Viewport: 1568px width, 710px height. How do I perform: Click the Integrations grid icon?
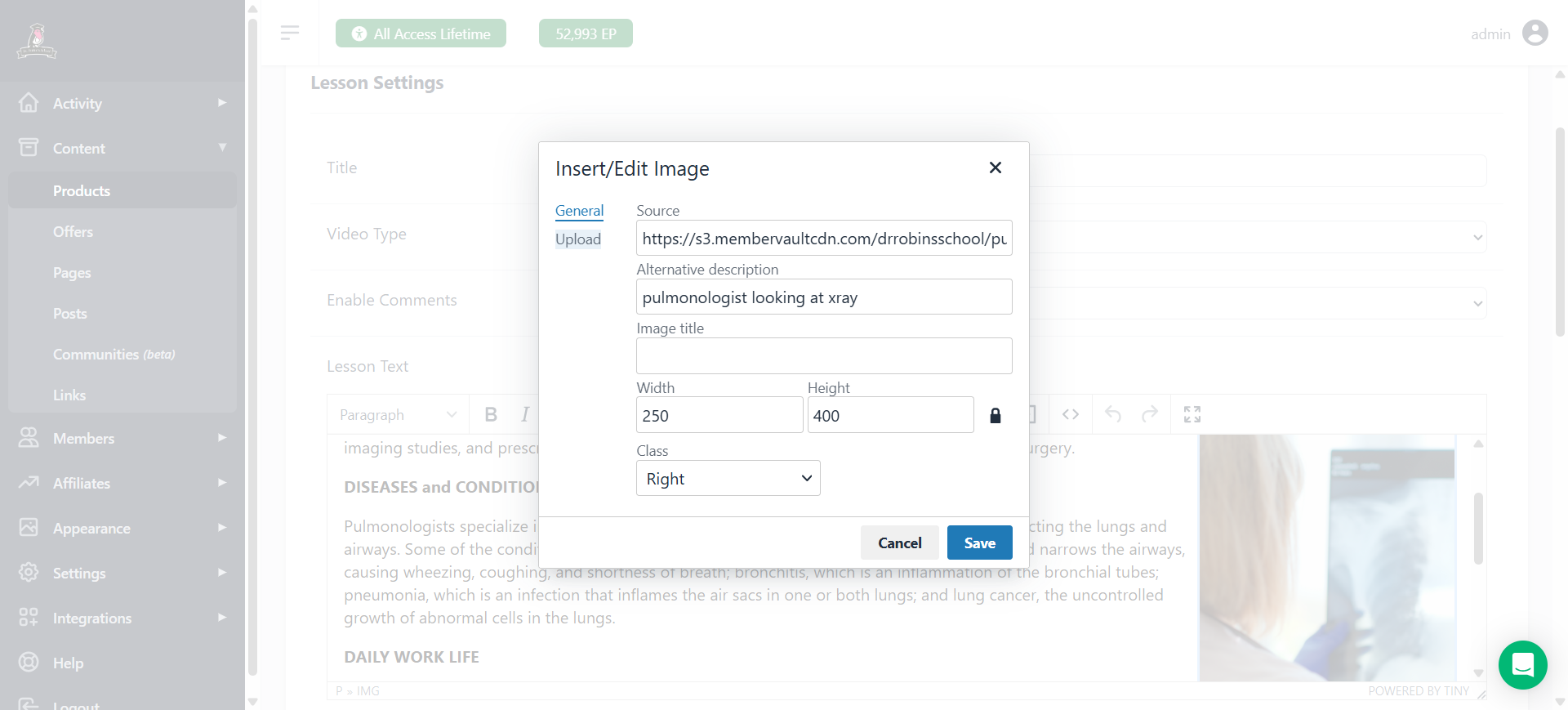29,617
